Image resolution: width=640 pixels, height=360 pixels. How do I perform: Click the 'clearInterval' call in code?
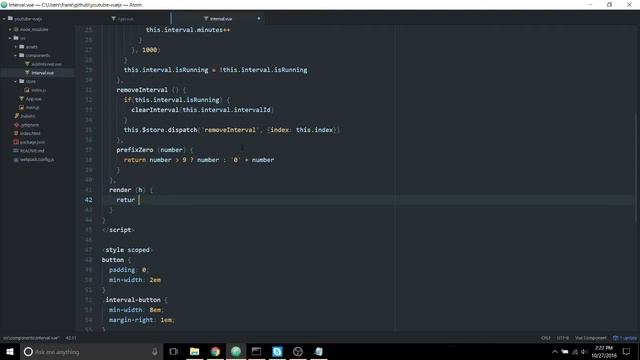pos(155,110)
